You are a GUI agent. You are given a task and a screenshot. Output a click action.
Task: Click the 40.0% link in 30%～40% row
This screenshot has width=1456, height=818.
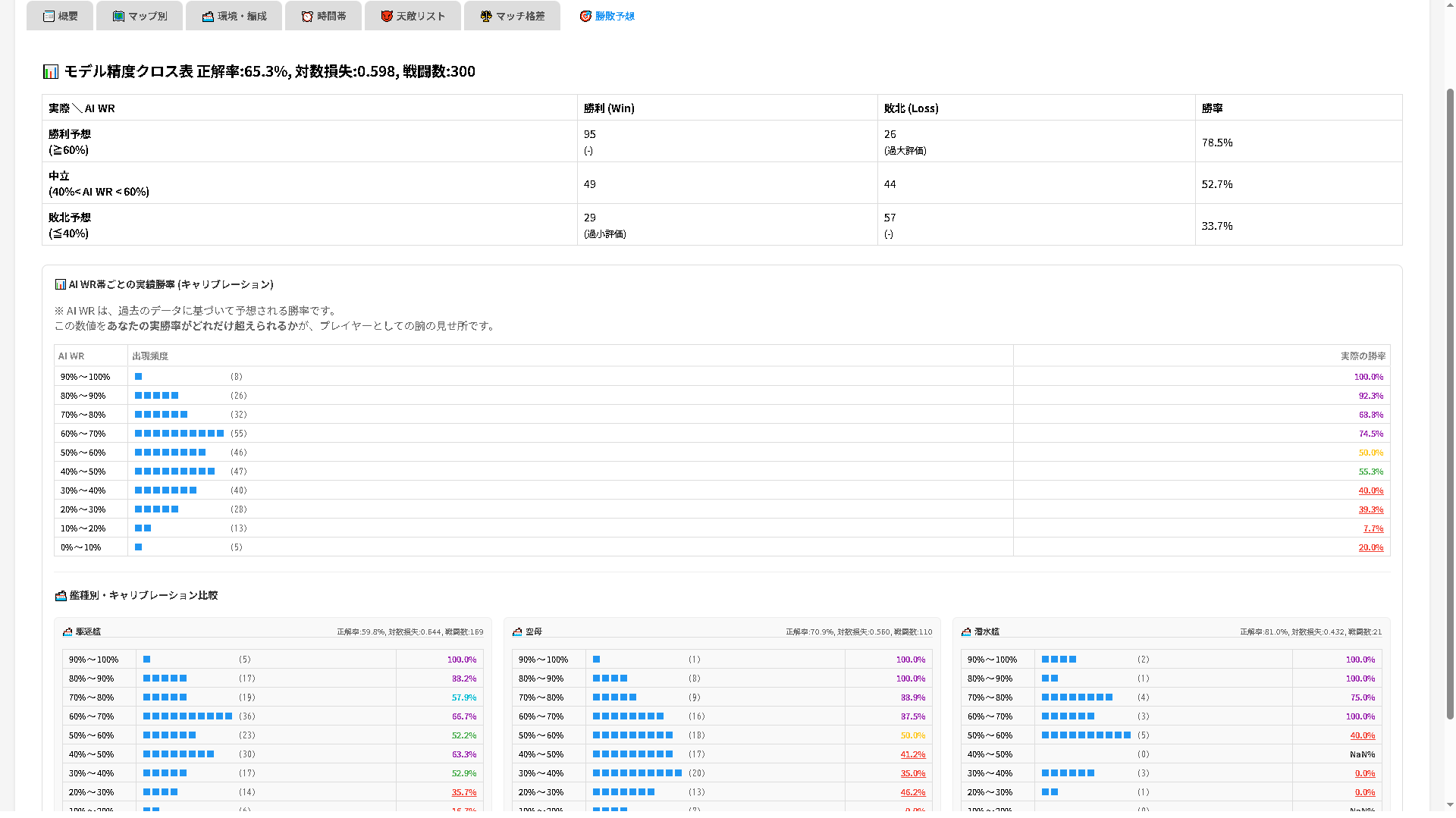tap(1370, 490)
